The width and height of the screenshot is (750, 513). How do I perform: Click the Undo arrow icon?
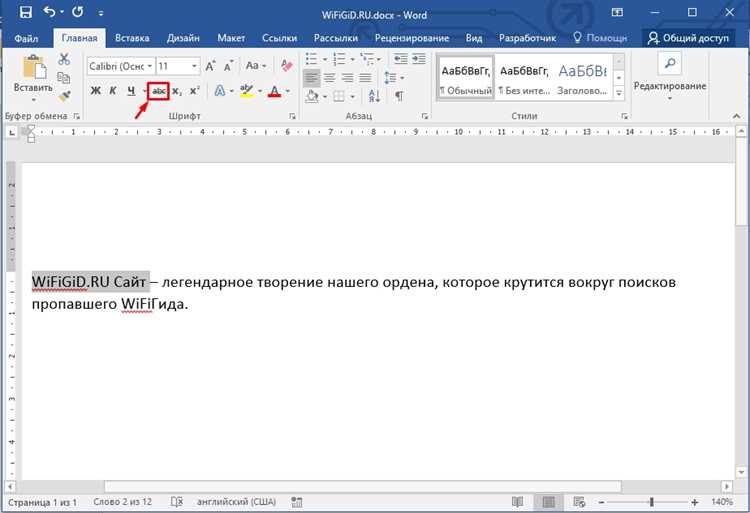pyautogui.click(x=50, y=12)
